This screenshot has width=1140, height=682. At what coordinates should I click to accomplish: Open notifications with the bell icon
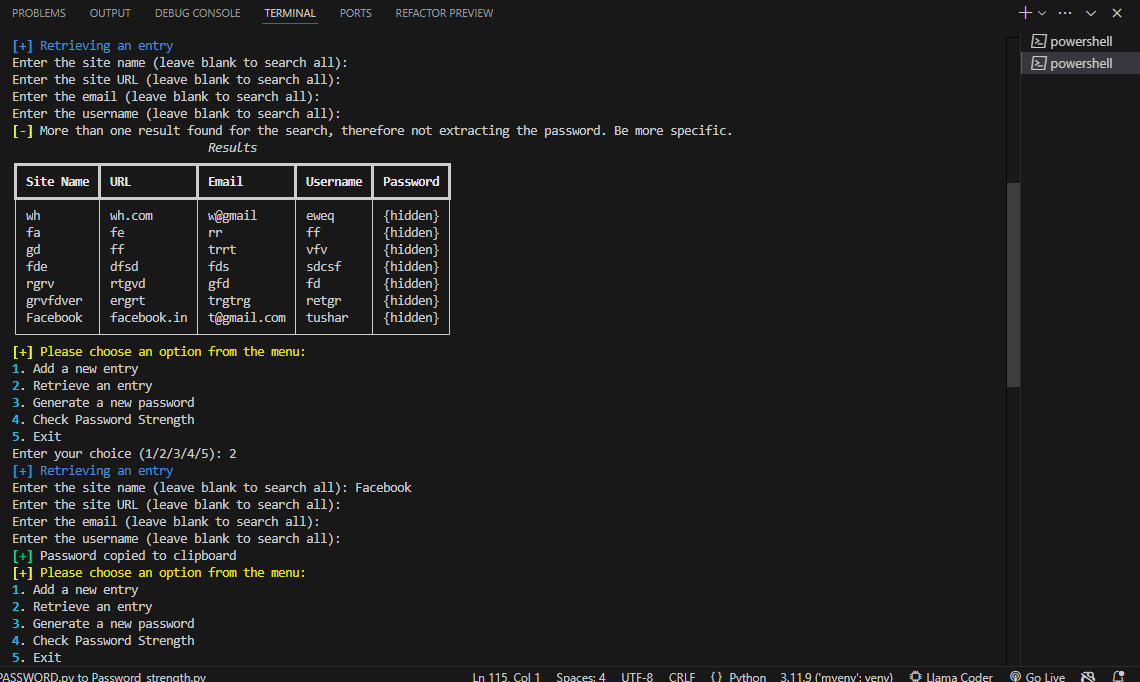click(x=1118, y=676)
